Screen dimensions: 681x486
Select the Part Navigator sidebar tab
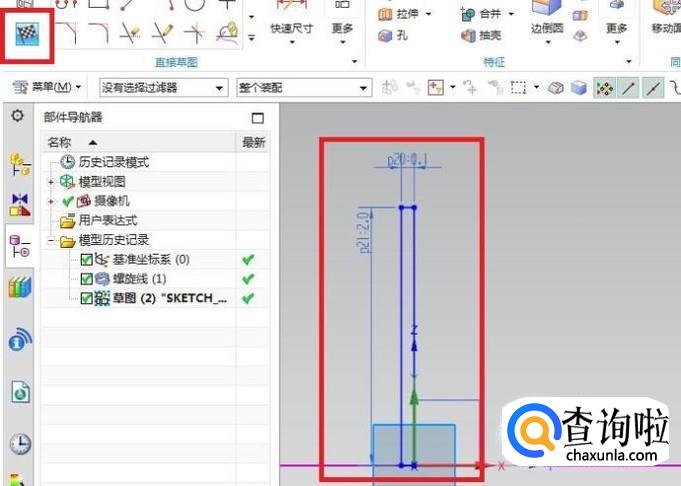[20, 246]
